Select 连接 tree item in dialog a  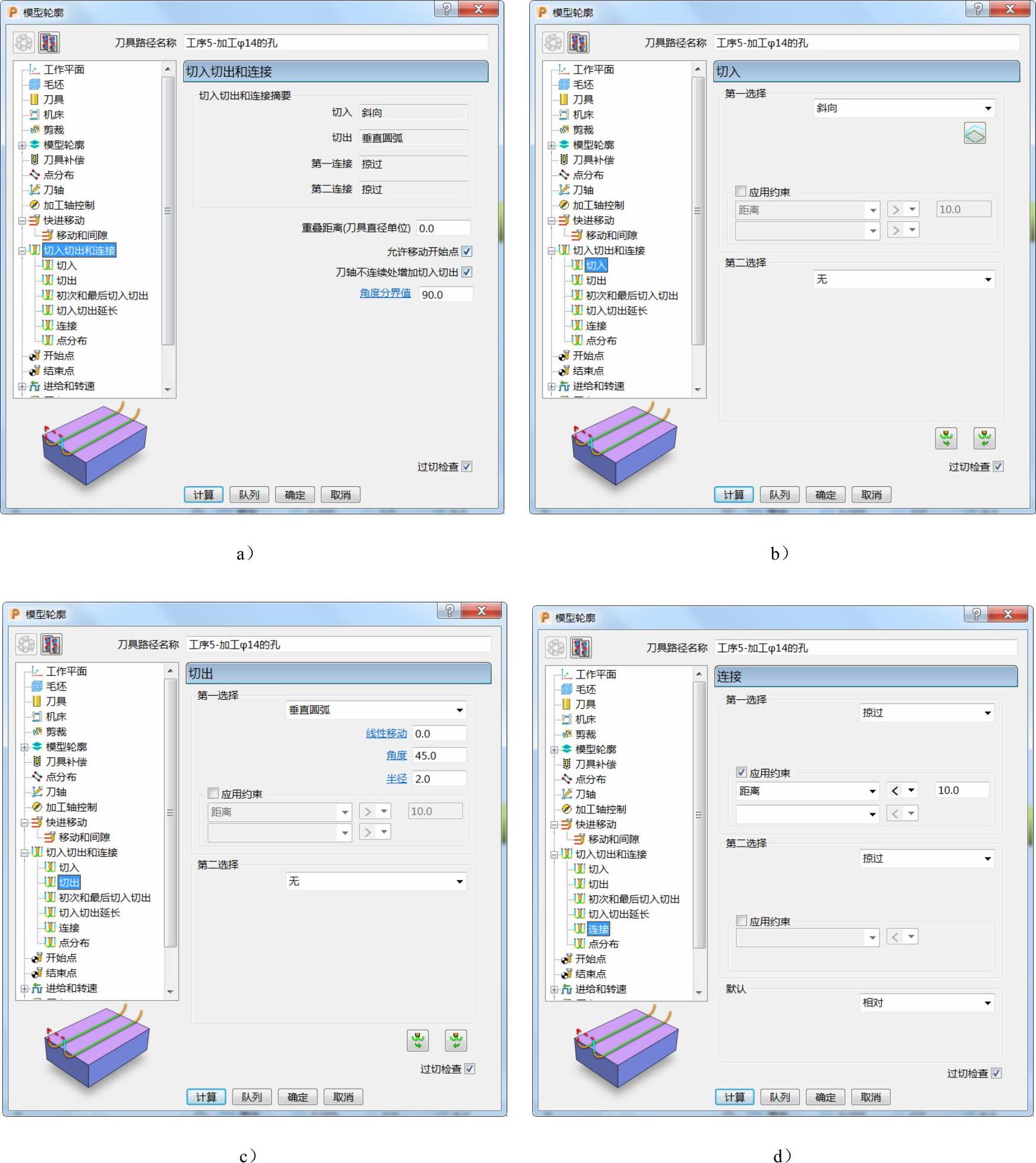[x=67, y=326]
